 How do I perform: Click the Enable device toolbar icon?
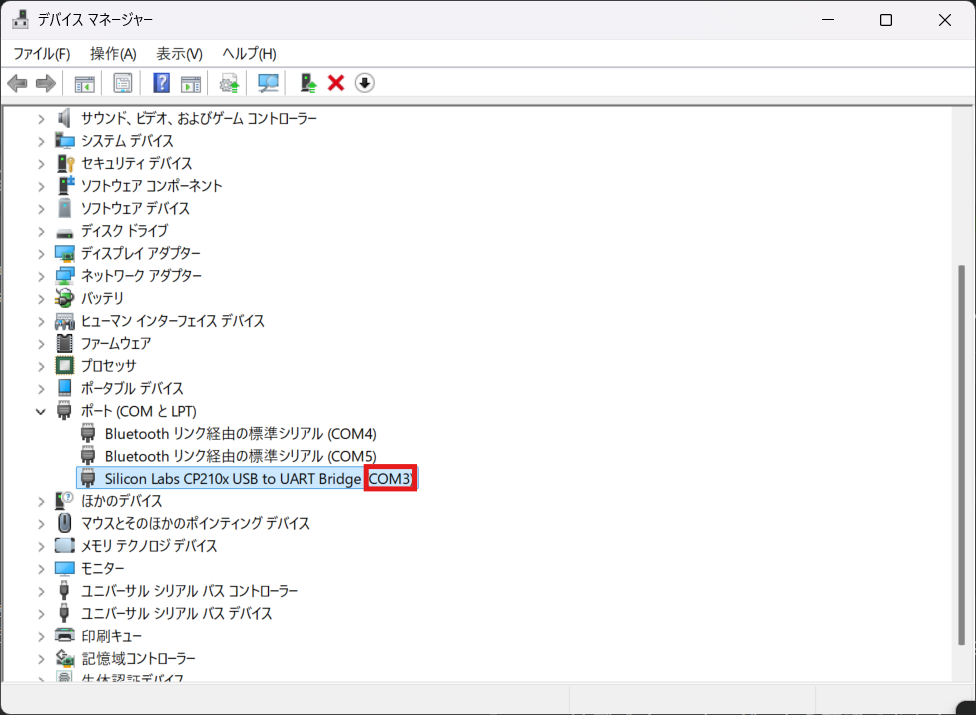(308, 83)
